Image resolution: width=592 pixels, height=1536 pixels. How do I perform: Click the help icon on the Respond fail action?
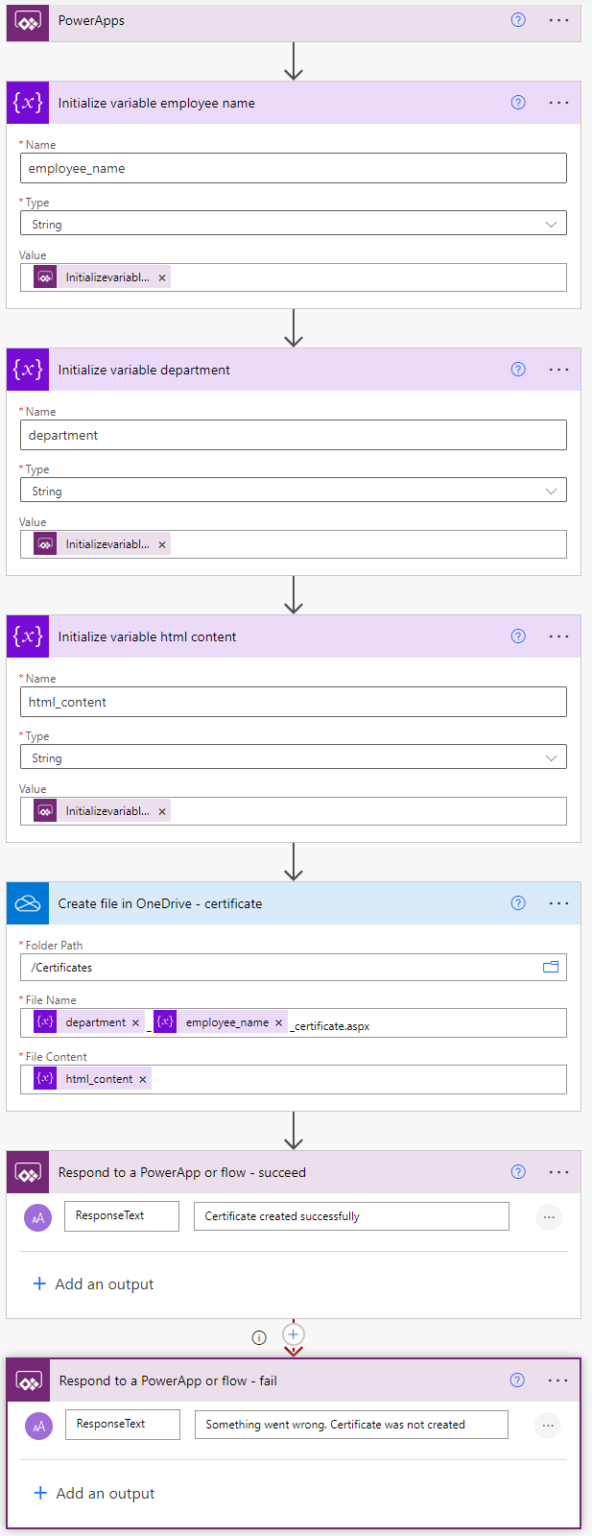tap(517, 1380)
